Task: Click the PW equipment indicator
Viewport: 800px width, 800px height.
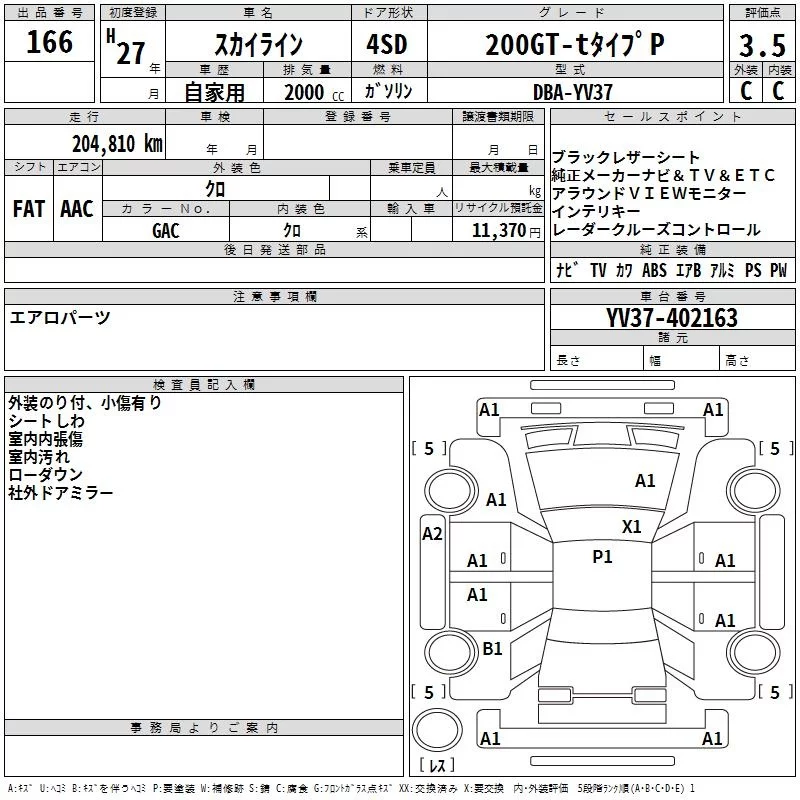Action: (x=778, y=270)
